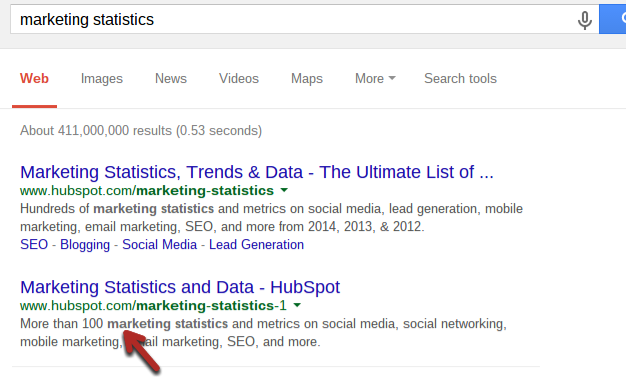The image size is (626, 380).
Task: Go to the Videos tab
Action: click(x=239, y=79)
